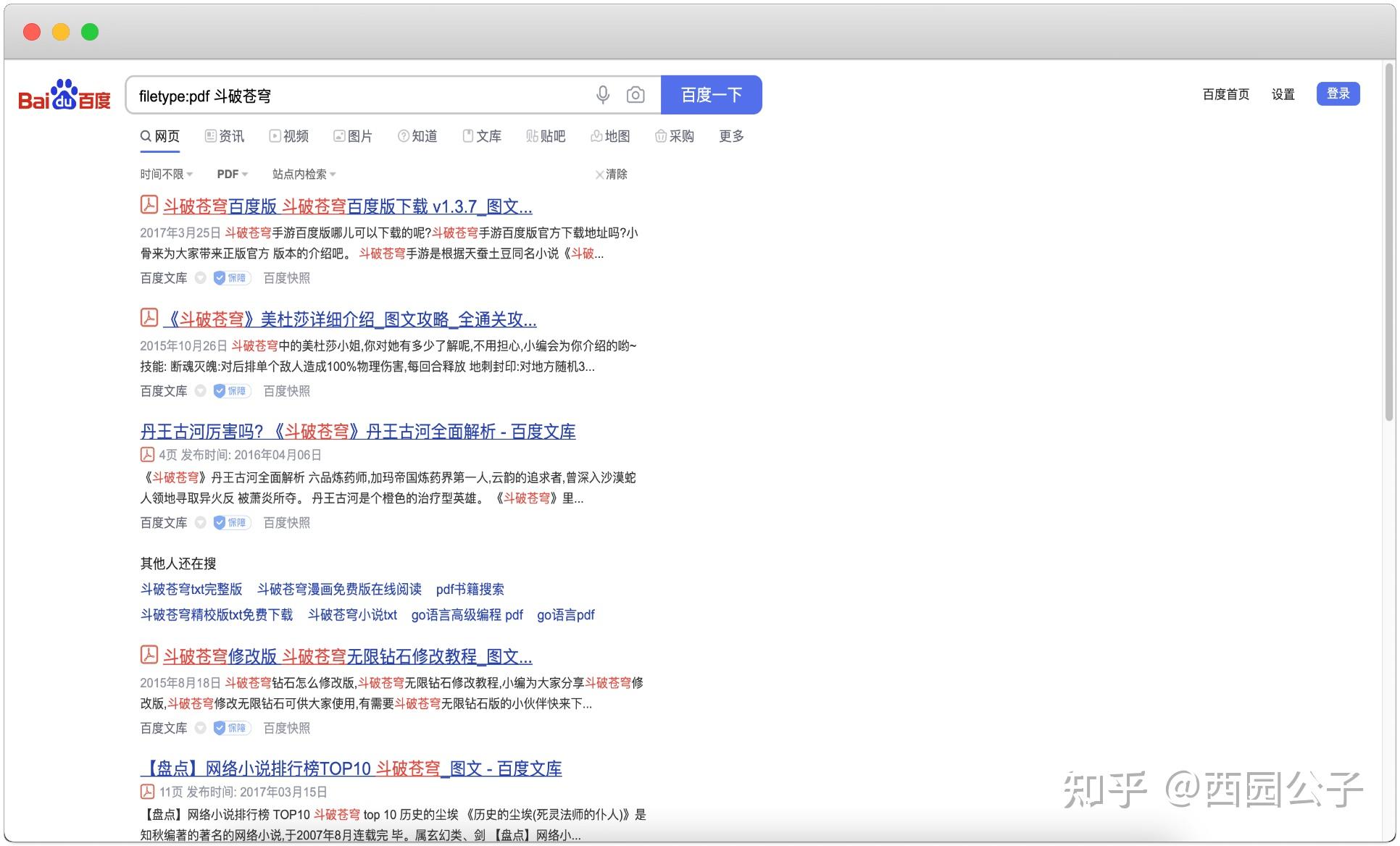Click related search 斗破苍穹漫画免费版在线阅读
Screen dimensions: 1400x846
pos(339,590)
